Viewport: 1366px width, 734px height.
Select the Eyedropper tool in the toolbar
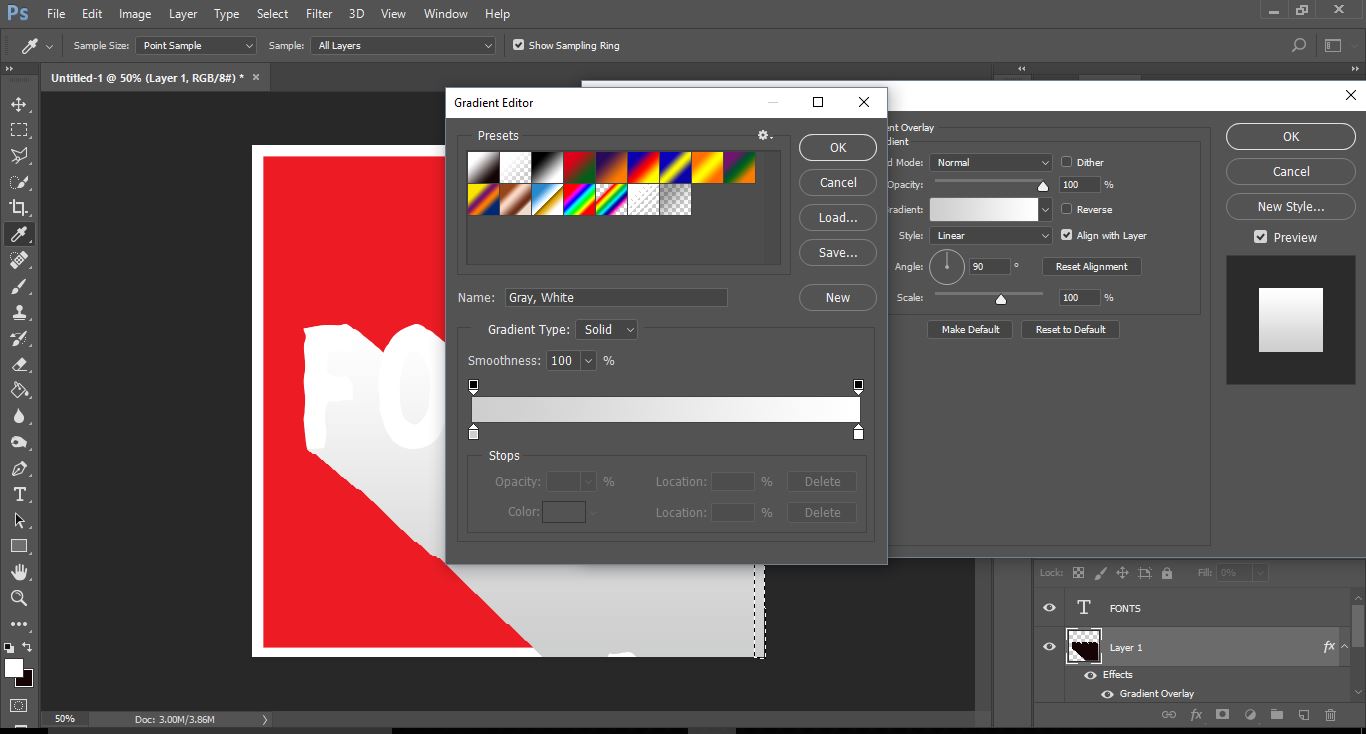(19, 234)
